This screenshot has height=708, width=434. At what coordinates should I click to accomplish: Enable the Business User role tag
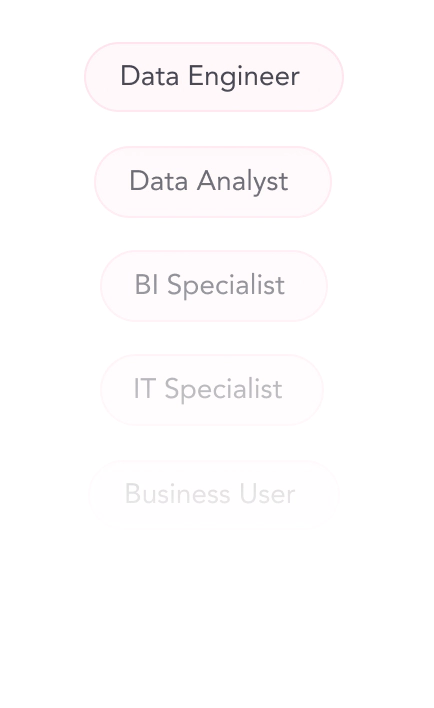(214, 494)
